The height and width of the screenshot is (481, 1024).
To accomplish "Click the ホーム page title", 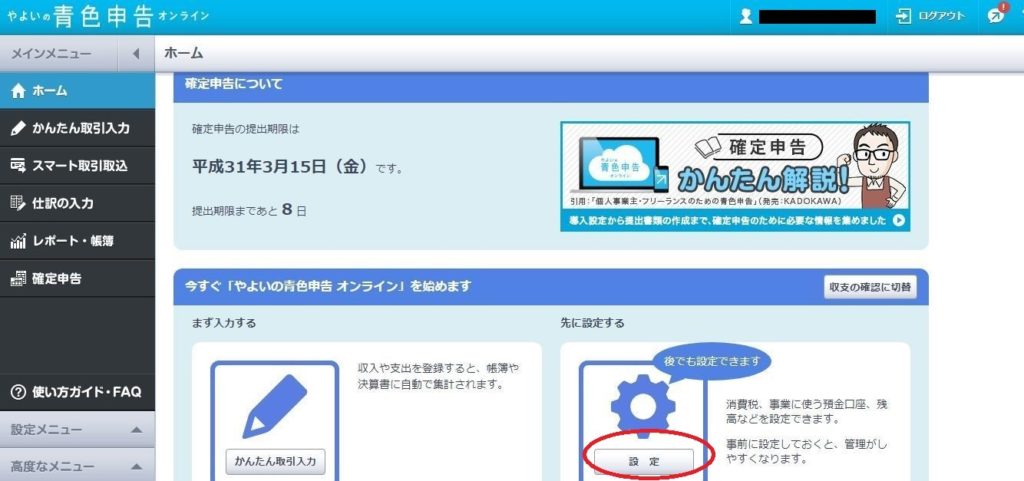I will pos(184,54).
